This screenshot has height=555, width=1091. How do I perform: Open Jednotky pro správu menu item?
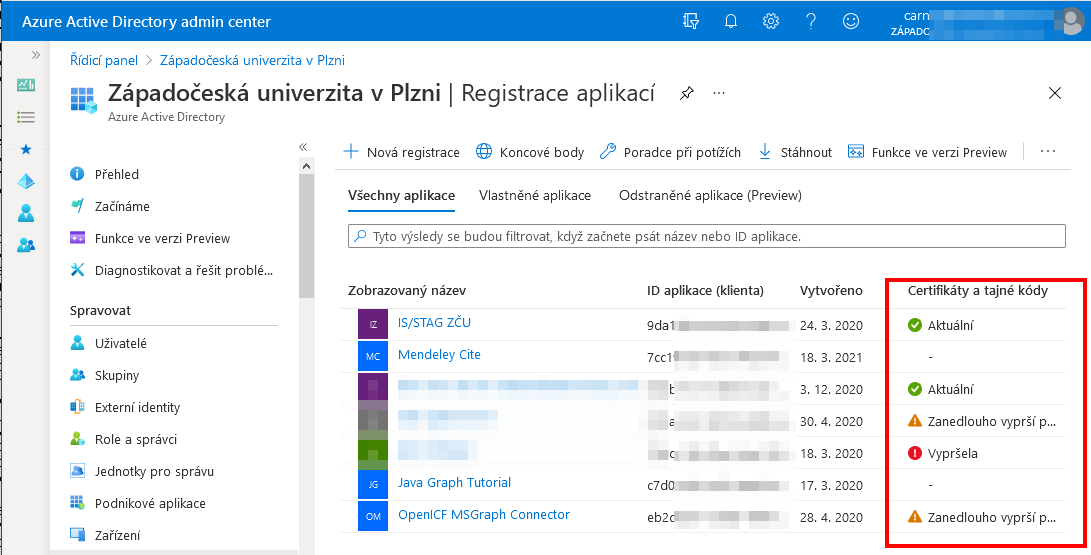point(154,472)
